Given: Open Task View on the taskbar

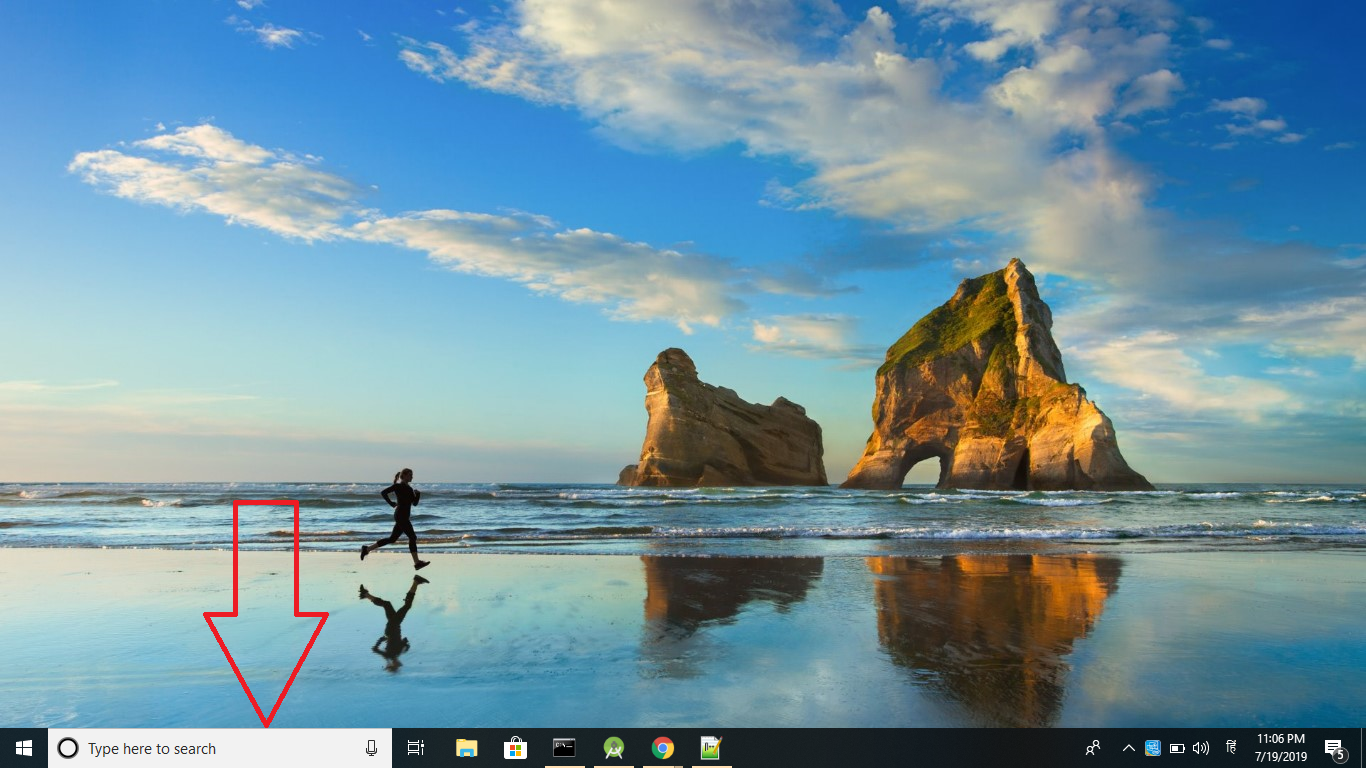Looking at the screenshot, I should tap(416, 748).
